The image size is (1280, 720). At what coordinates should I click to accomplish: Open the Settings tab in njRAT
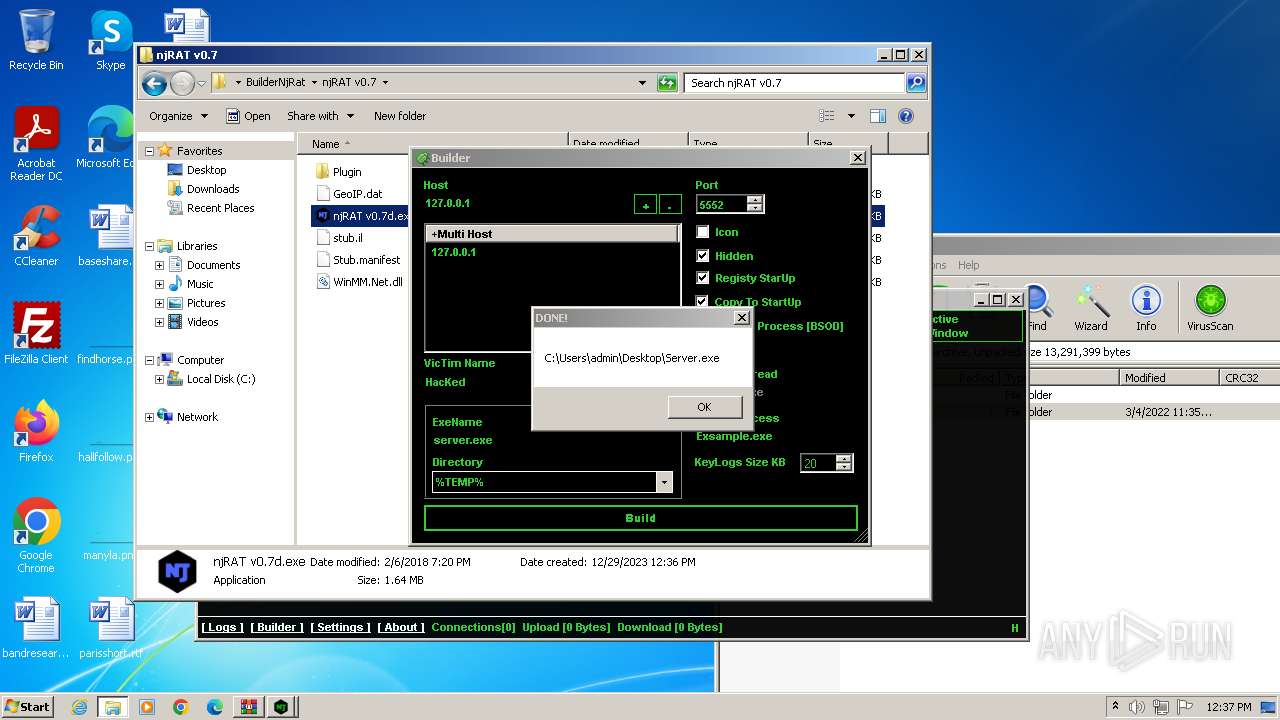(x=340, y=627)
